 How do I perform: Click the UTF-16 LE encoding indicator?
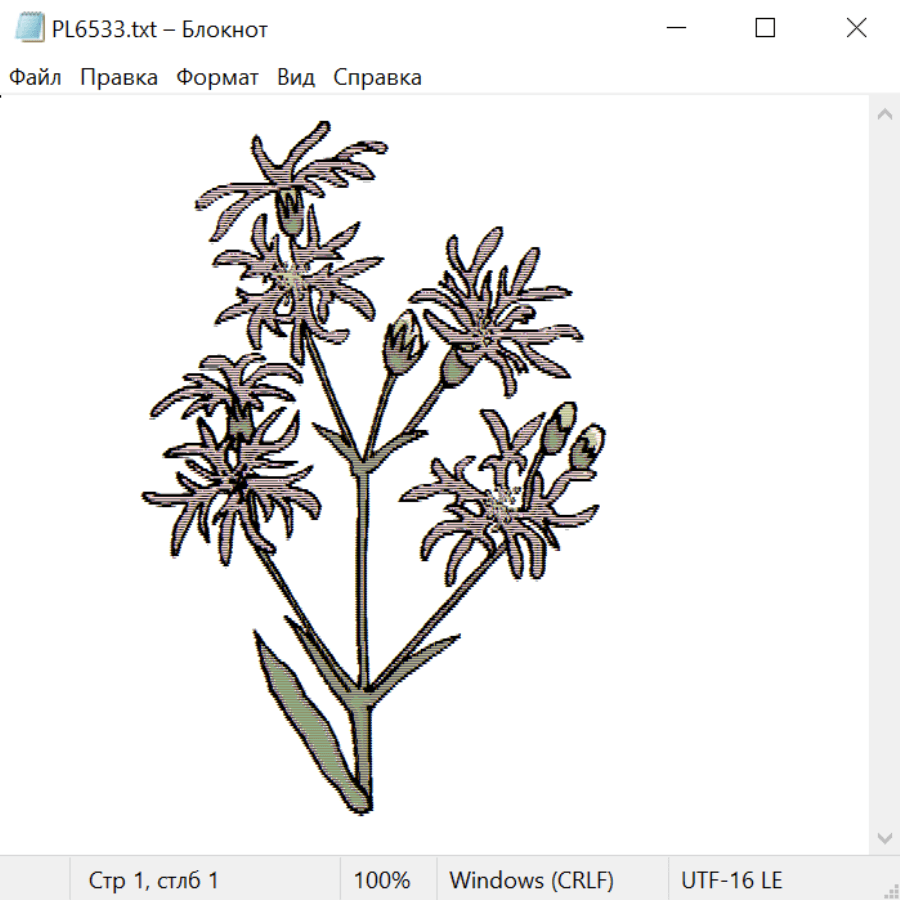click(x=731, y=880)
